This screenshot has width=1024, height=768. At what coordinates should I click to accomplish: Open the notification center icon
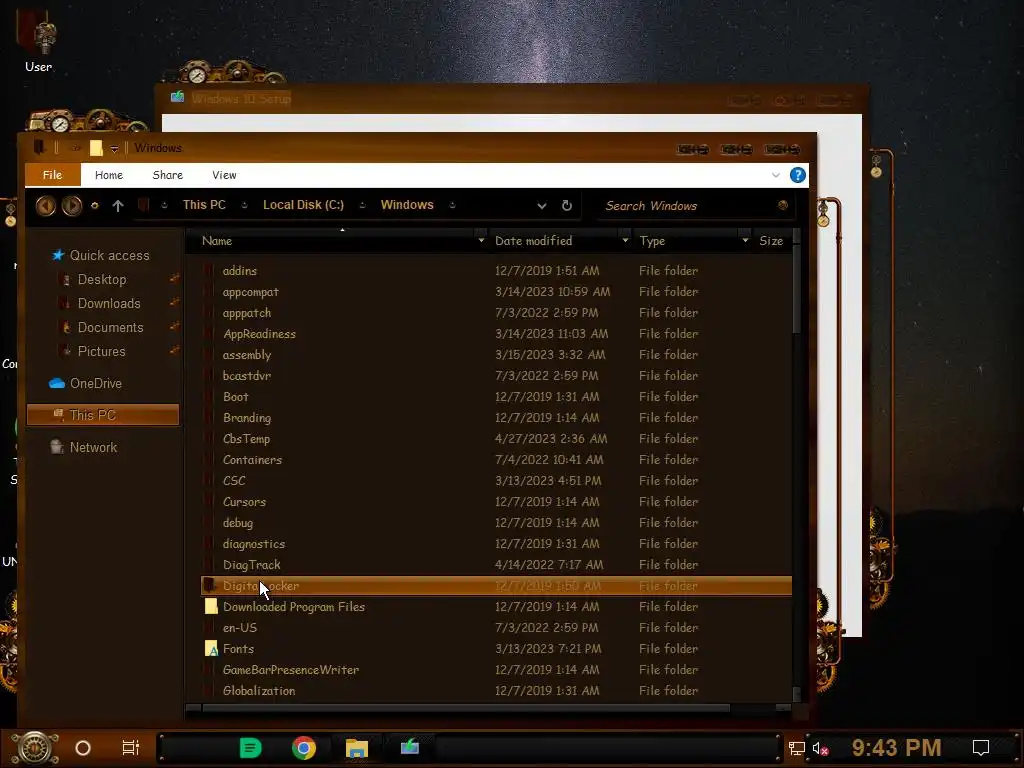tap(981, 748)
